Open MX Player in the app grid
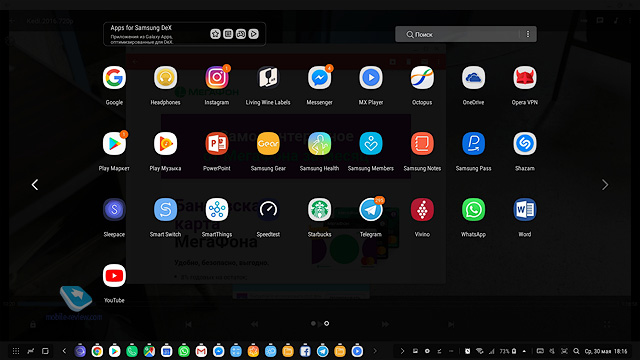The width and height of the screenshot is (640, 360). click(x=371, y=78)
